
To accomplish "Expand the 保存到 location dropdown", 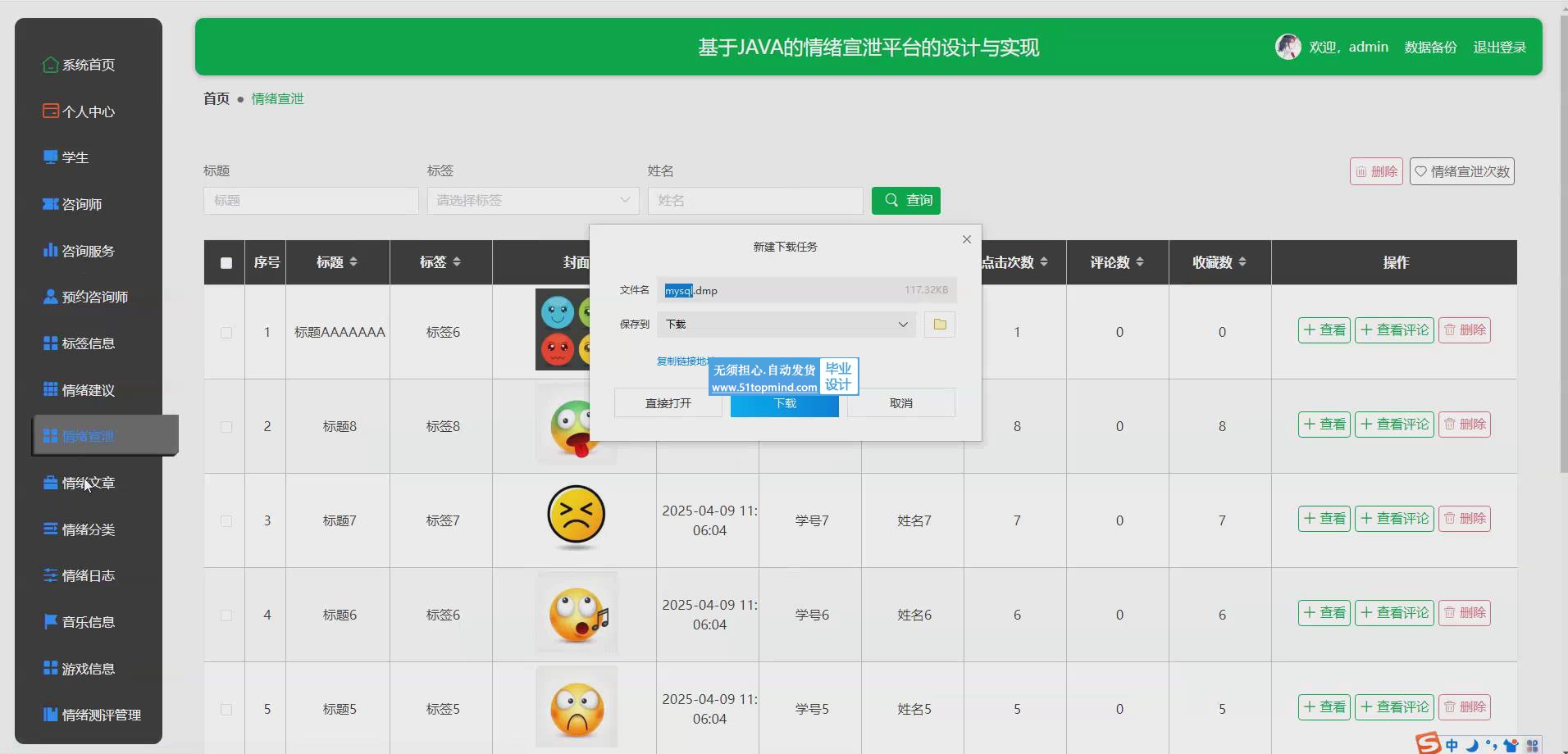I will (902, 325).
